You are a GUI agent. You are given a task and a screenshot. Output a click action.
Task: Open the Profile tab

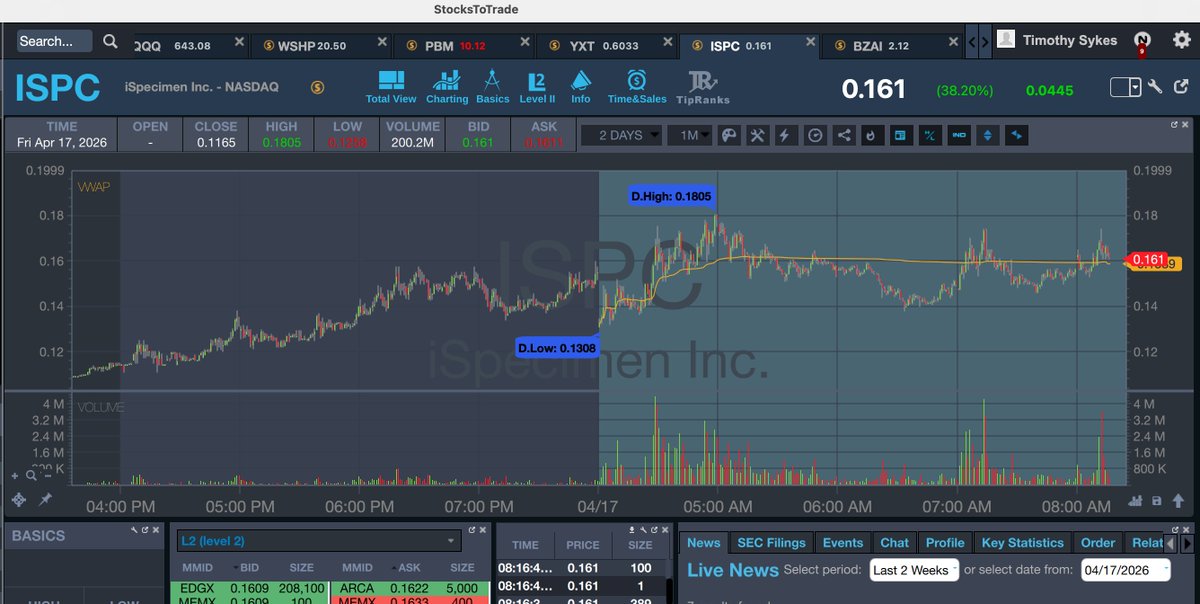click(945, 542)
